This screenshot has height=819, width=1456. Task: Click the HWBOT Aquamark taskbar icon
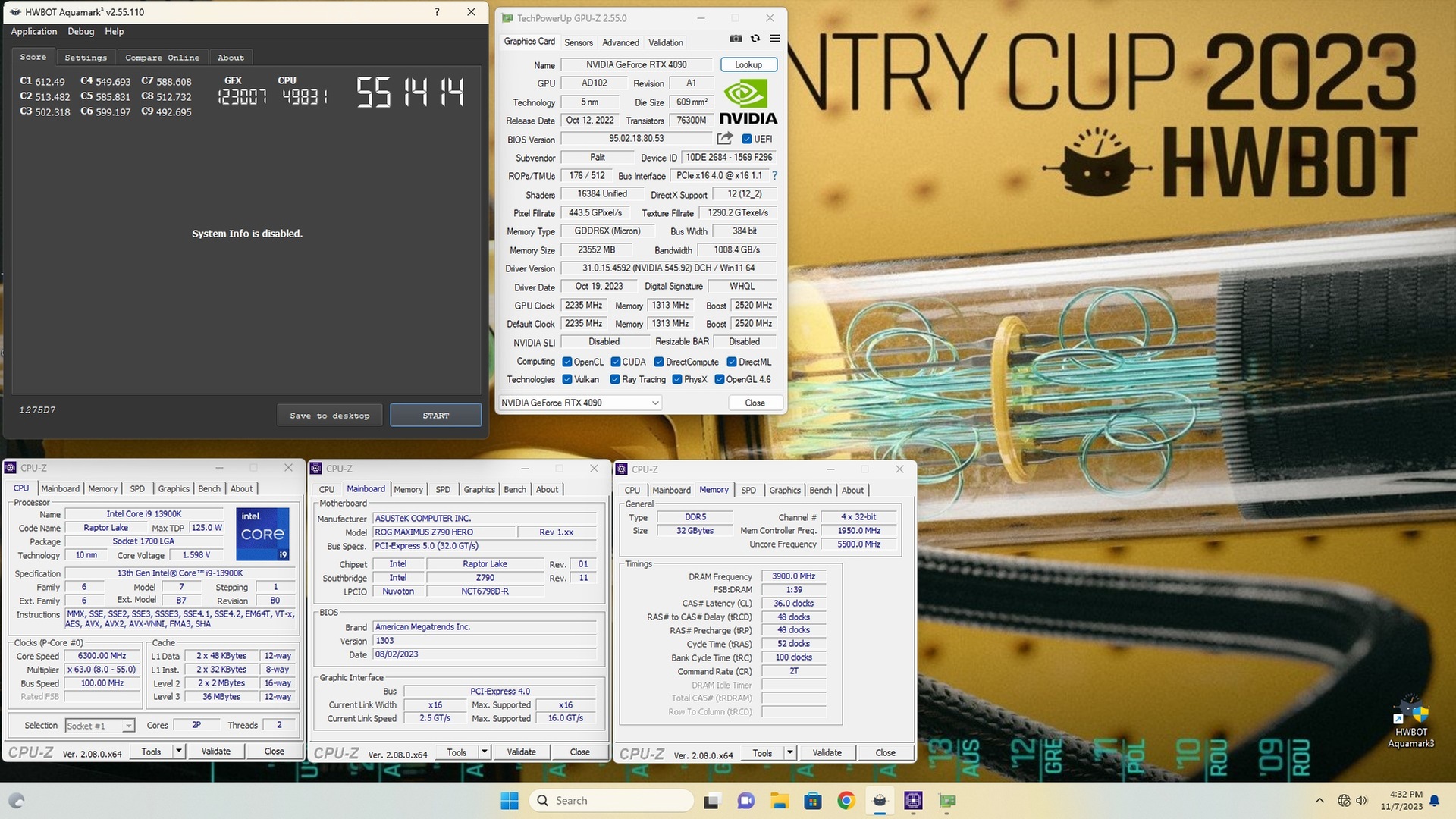point(880,800)
